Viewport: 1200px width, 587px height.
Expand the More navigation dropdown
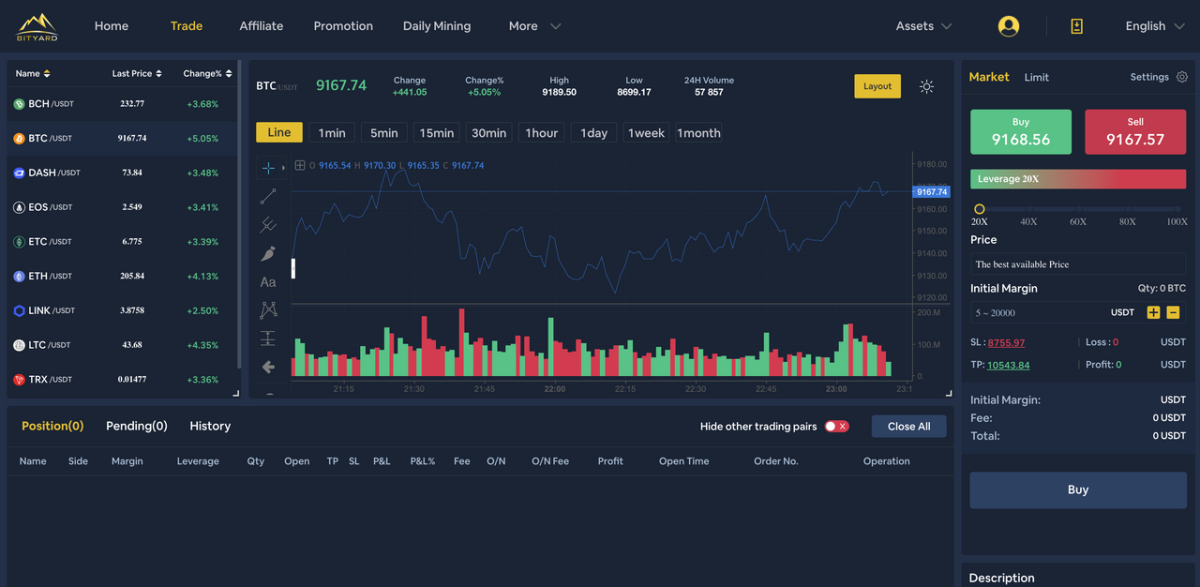coord(535,26)
